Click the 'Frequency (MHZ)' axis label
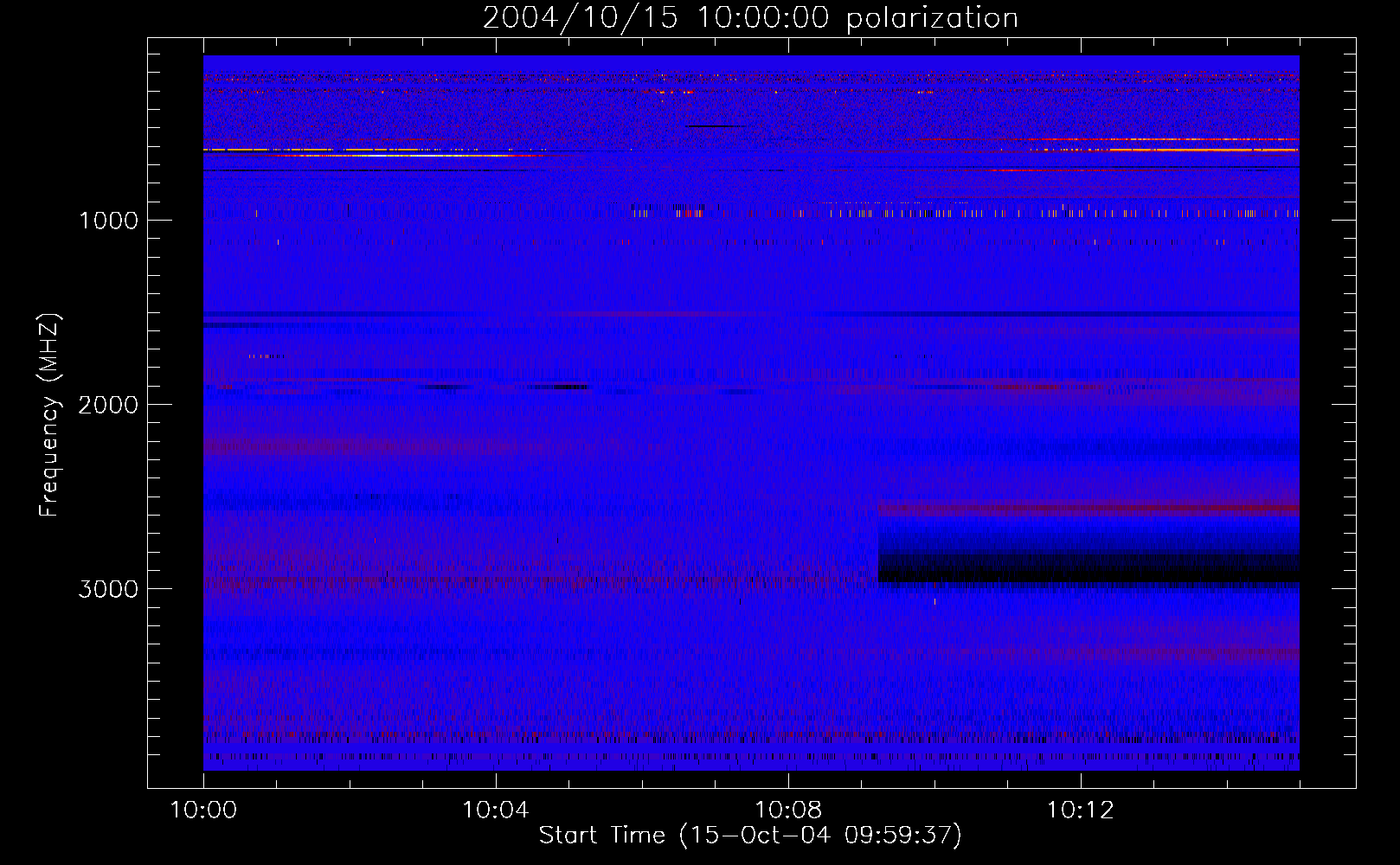The height and width of the screenshot is (865, 1400). coord(49,415)
